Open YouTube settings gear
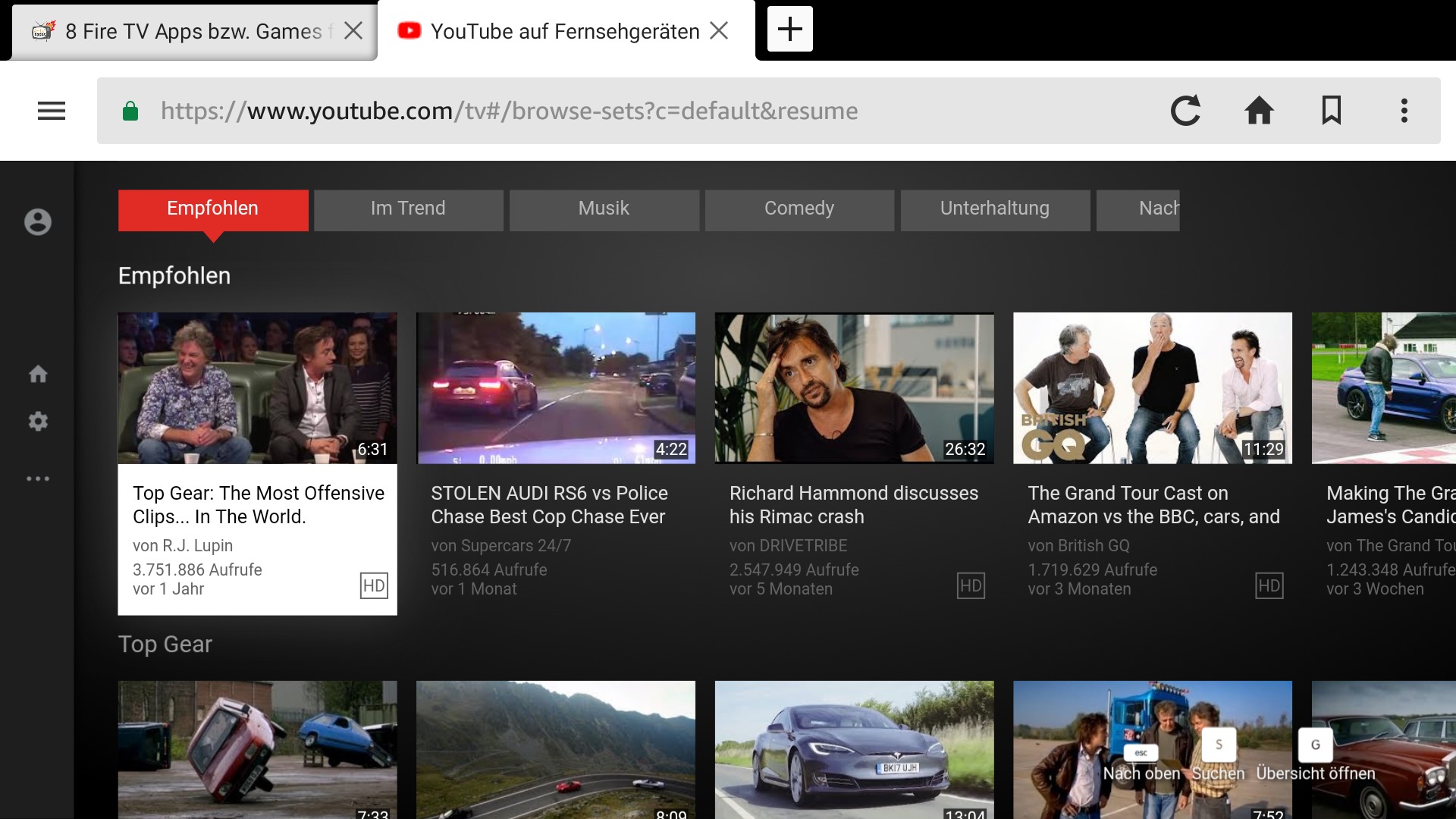Image resolution: width=1456 pixels, height=819 pixels. click(x=38, y=422)
